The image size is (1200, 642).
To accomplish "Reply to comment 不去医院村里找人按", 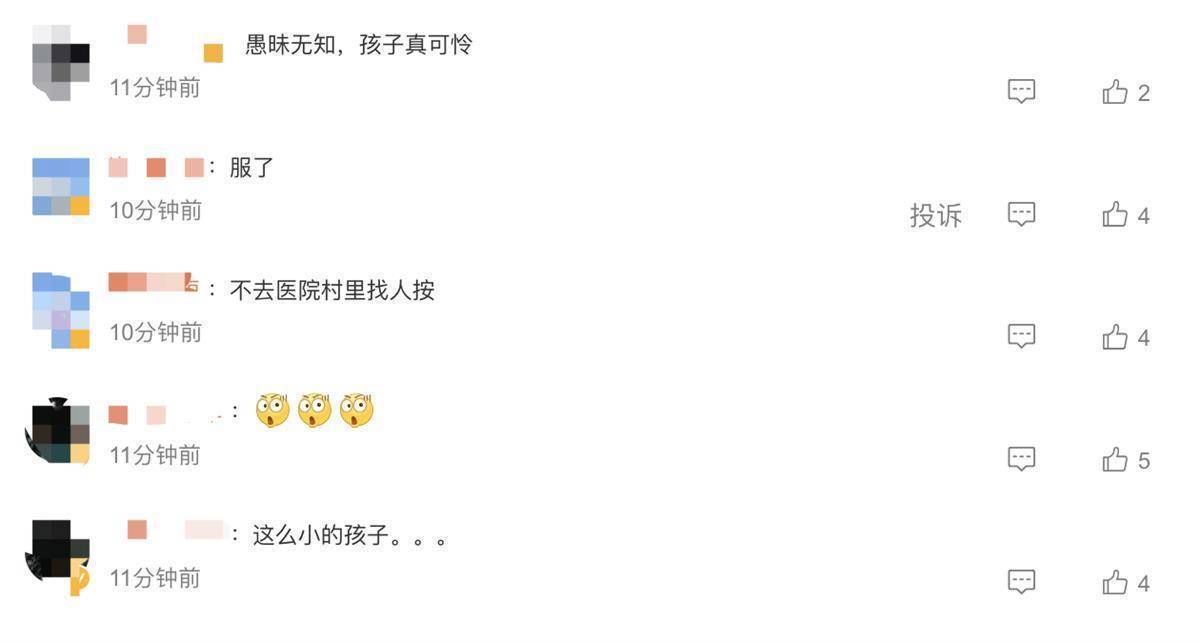I will 1021,337.
